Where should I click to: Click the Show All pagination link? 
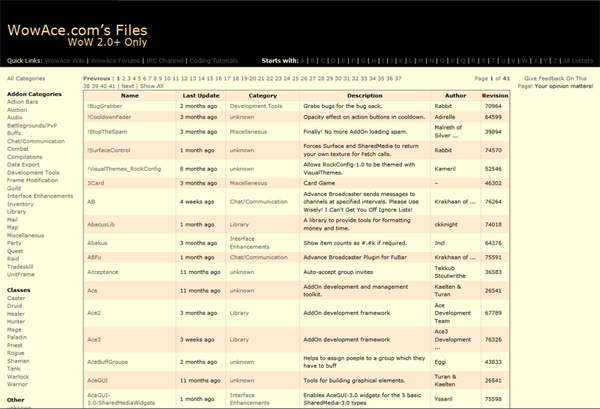click(x=152, y=86)
